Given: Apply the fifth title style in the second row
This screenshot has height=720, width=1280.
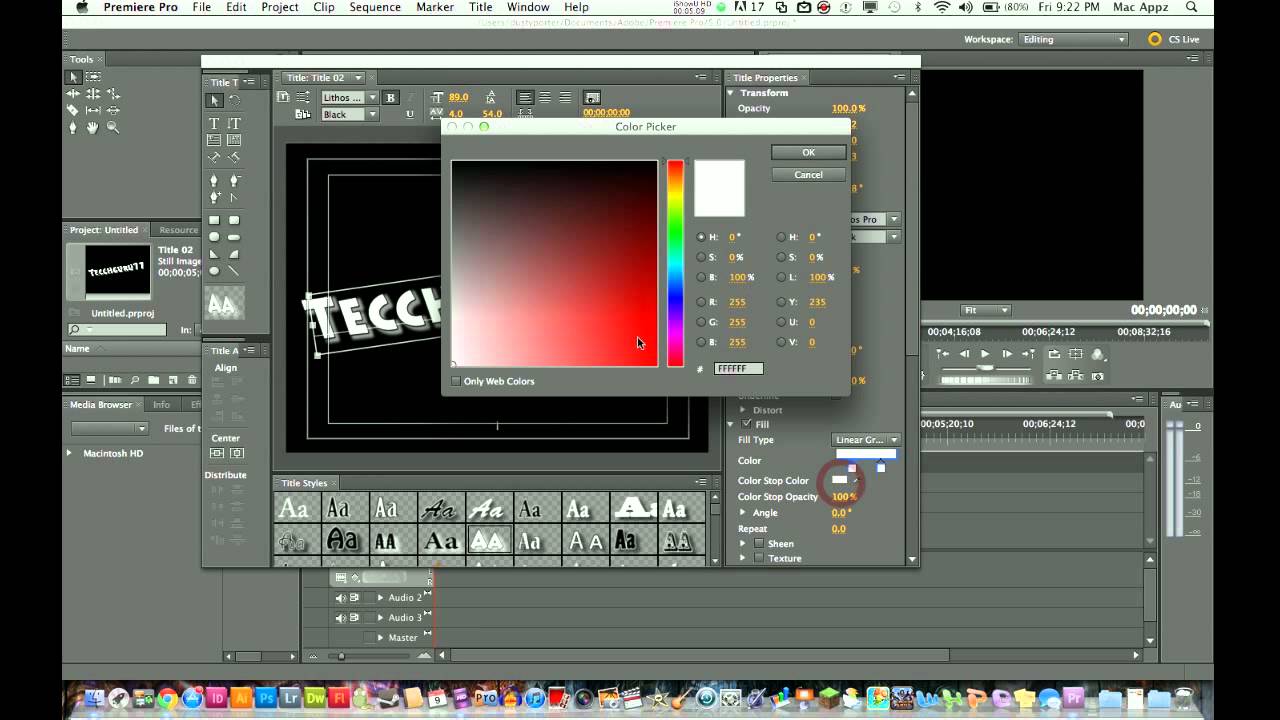Looking at the screenshot, I should point(488,541).
